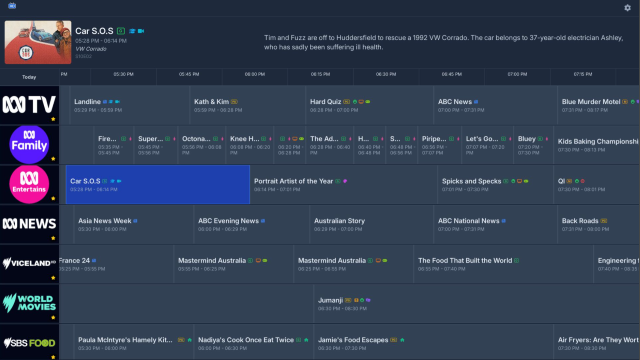
Task: Open settings with the gear icon
Action: pos(627,8)
